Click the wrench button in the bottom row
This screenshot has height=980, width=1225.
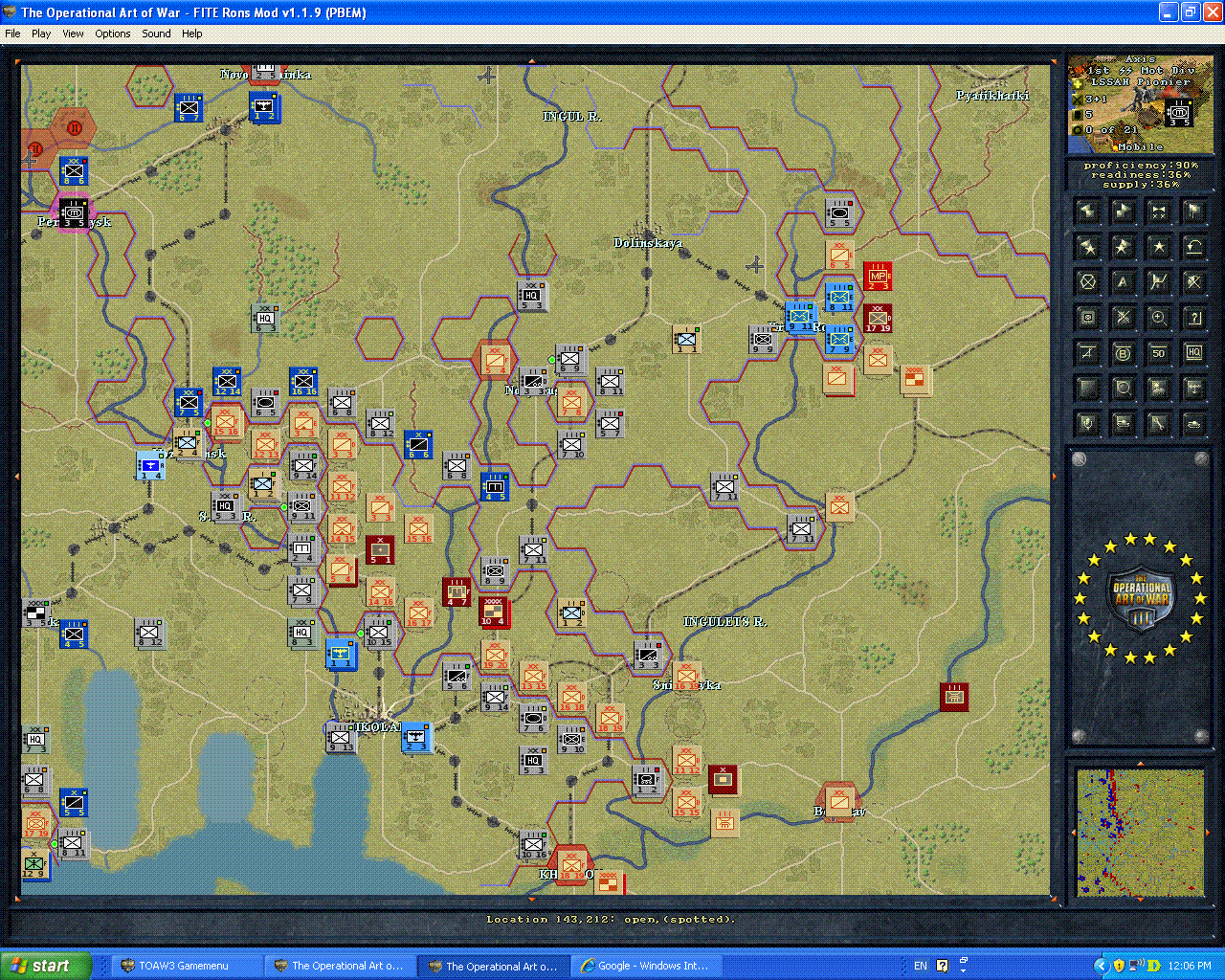point(1158,424)
